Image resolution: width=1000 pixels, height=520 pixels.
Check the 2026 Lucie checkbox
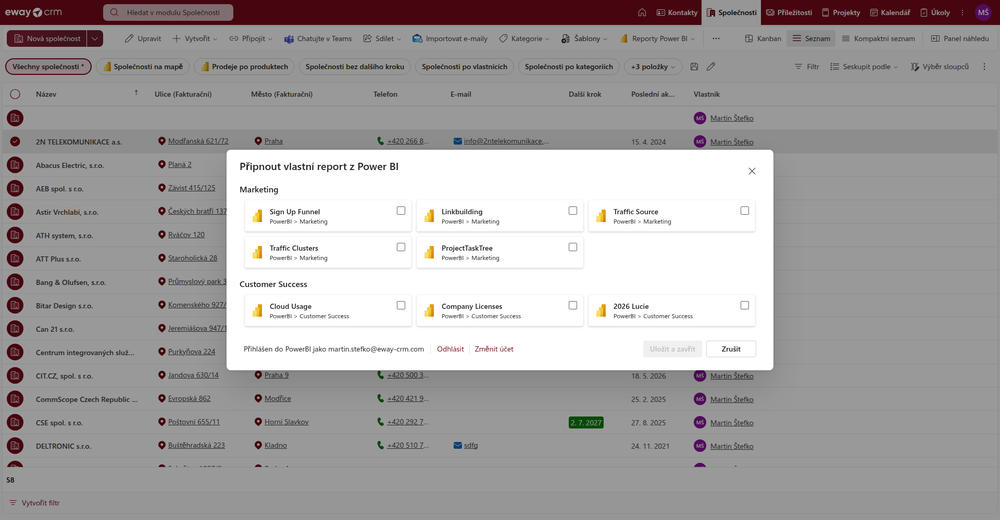click(x=744, y=306)
